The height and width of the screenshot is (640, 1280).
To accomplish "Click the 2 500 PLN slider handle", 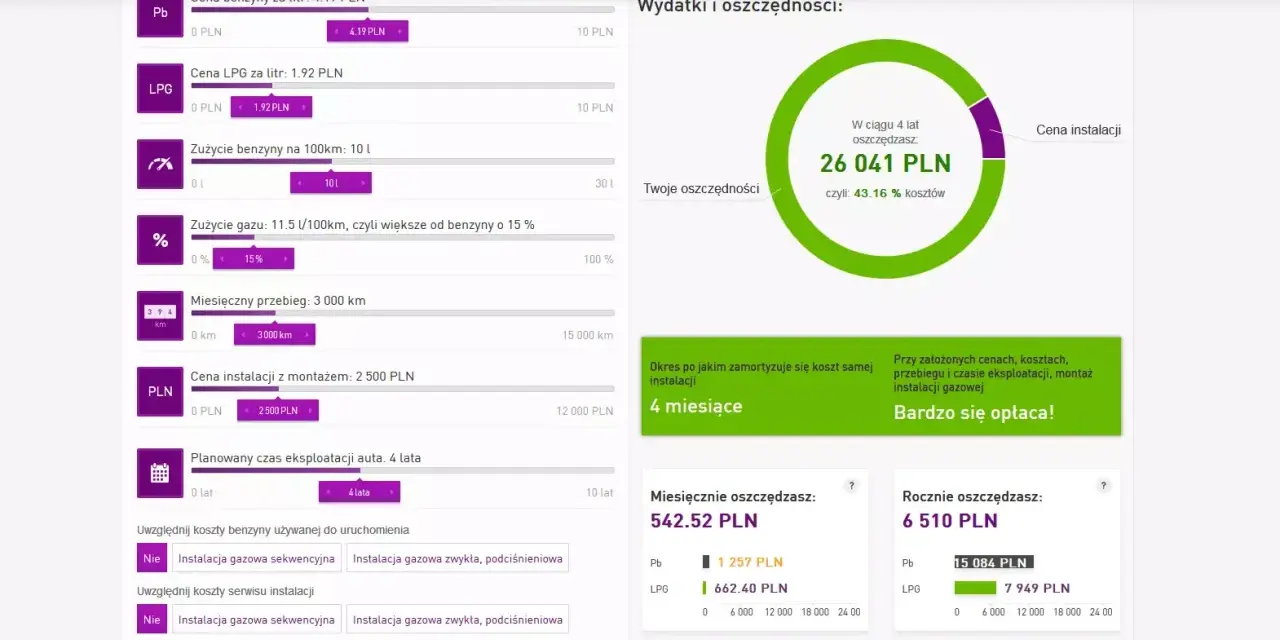I will tap(278, 411).
